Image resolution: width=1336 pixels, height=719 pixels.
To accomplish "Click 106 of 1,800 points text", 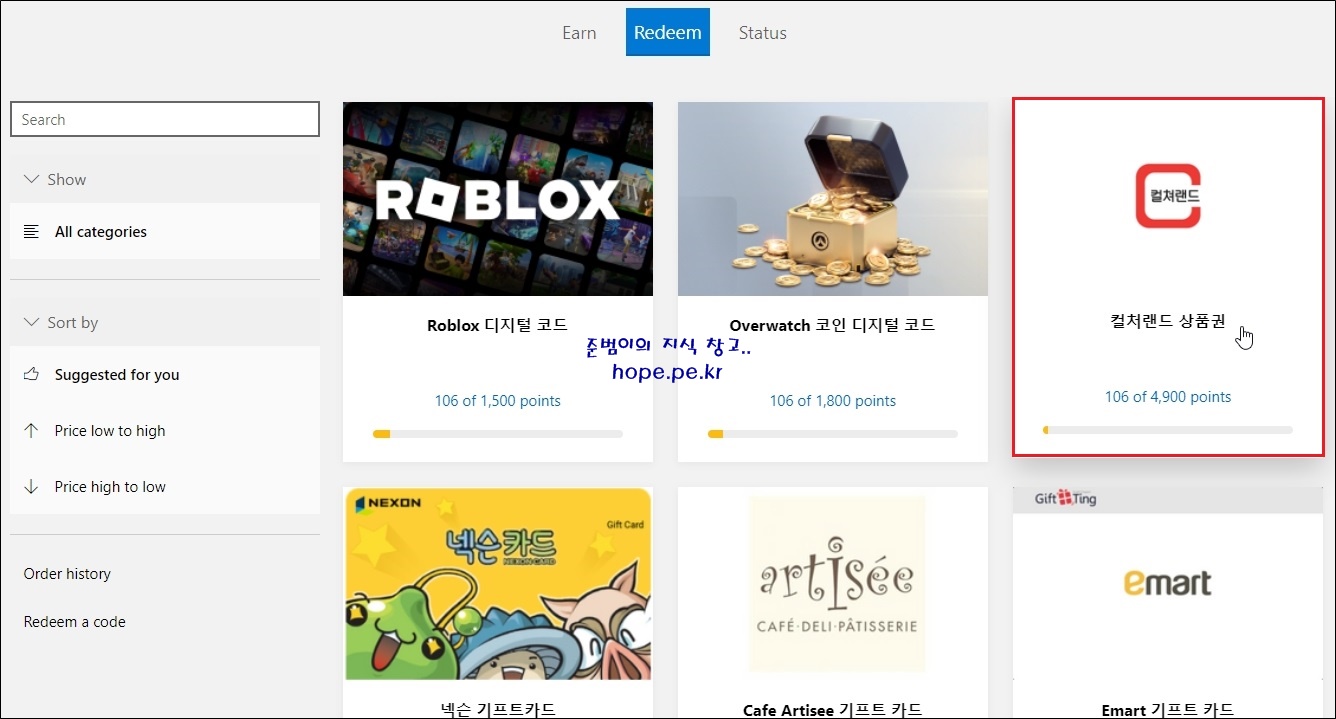I will [832, 401].
